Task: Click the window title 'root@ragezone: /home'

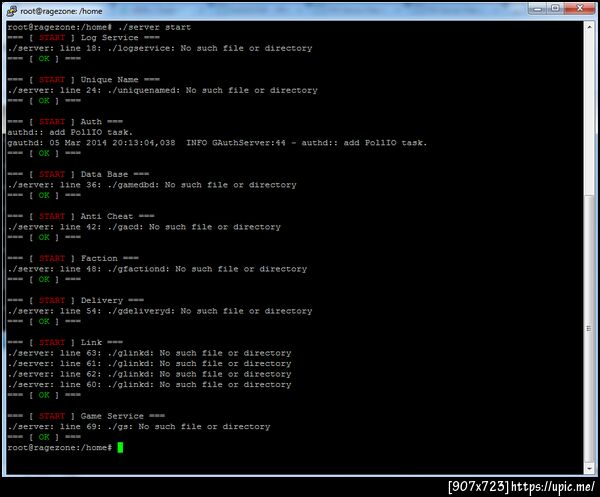Action: (61, 11)
